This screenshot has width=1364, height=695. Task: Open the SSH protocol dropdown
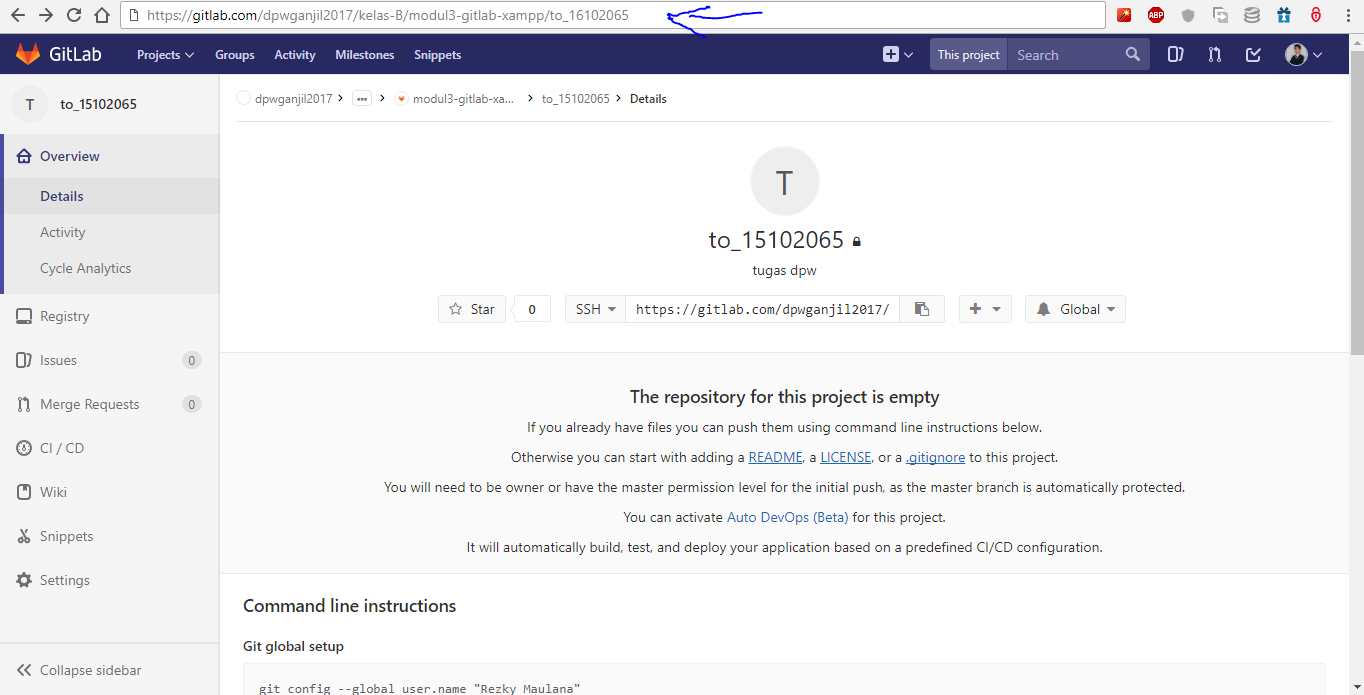point(594,308)
